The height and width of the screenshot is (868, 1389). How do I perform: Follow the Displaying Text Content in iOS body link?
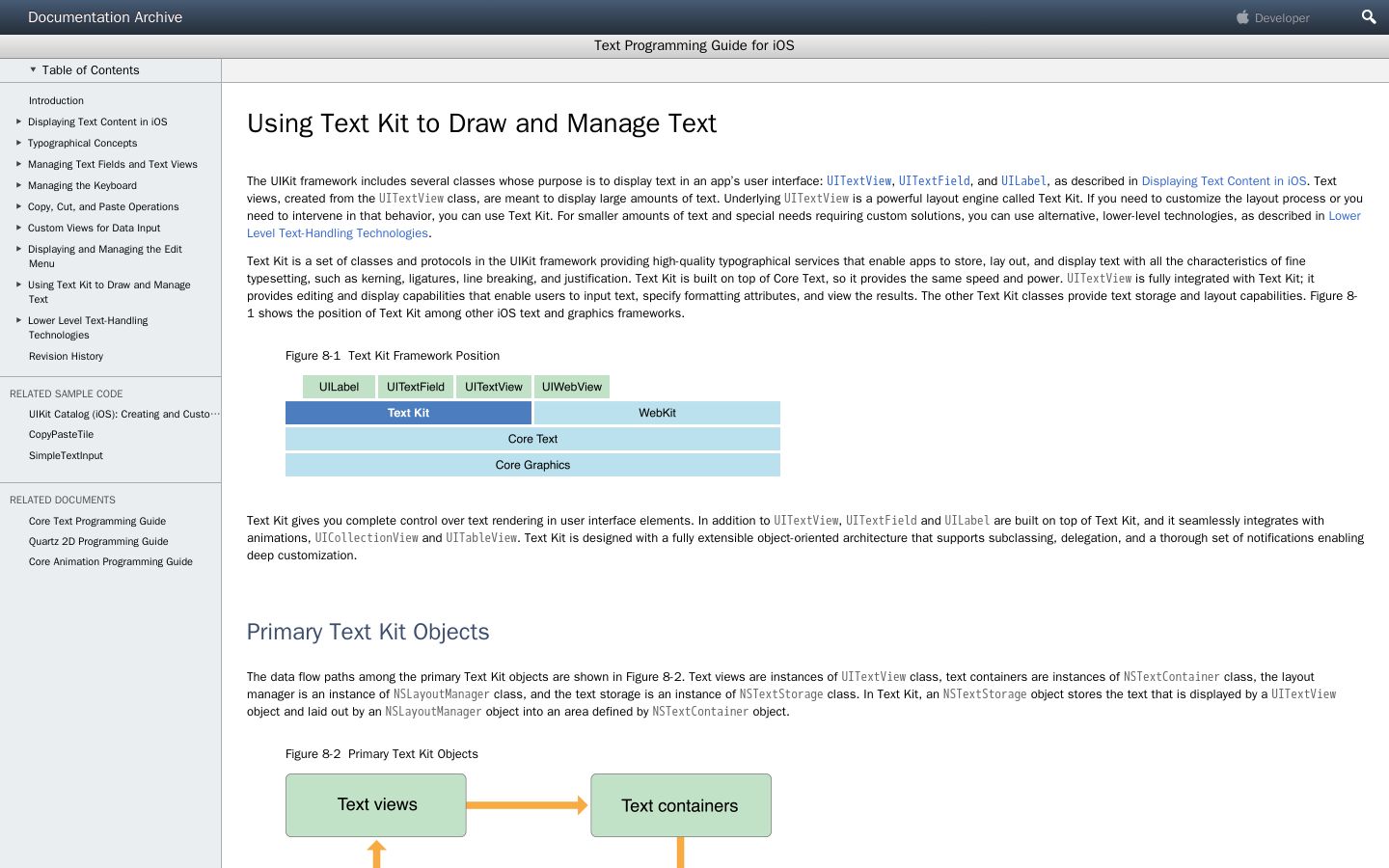tap(1224, 181)
